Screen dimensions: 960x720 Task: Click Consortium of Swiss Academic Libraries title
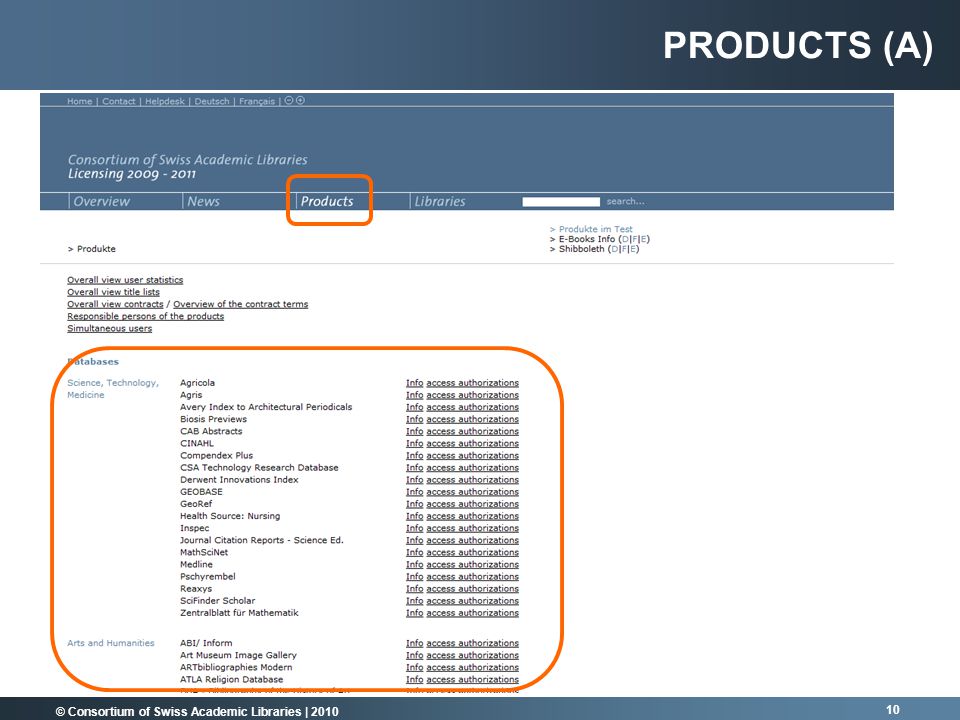(x=187, y=160)
